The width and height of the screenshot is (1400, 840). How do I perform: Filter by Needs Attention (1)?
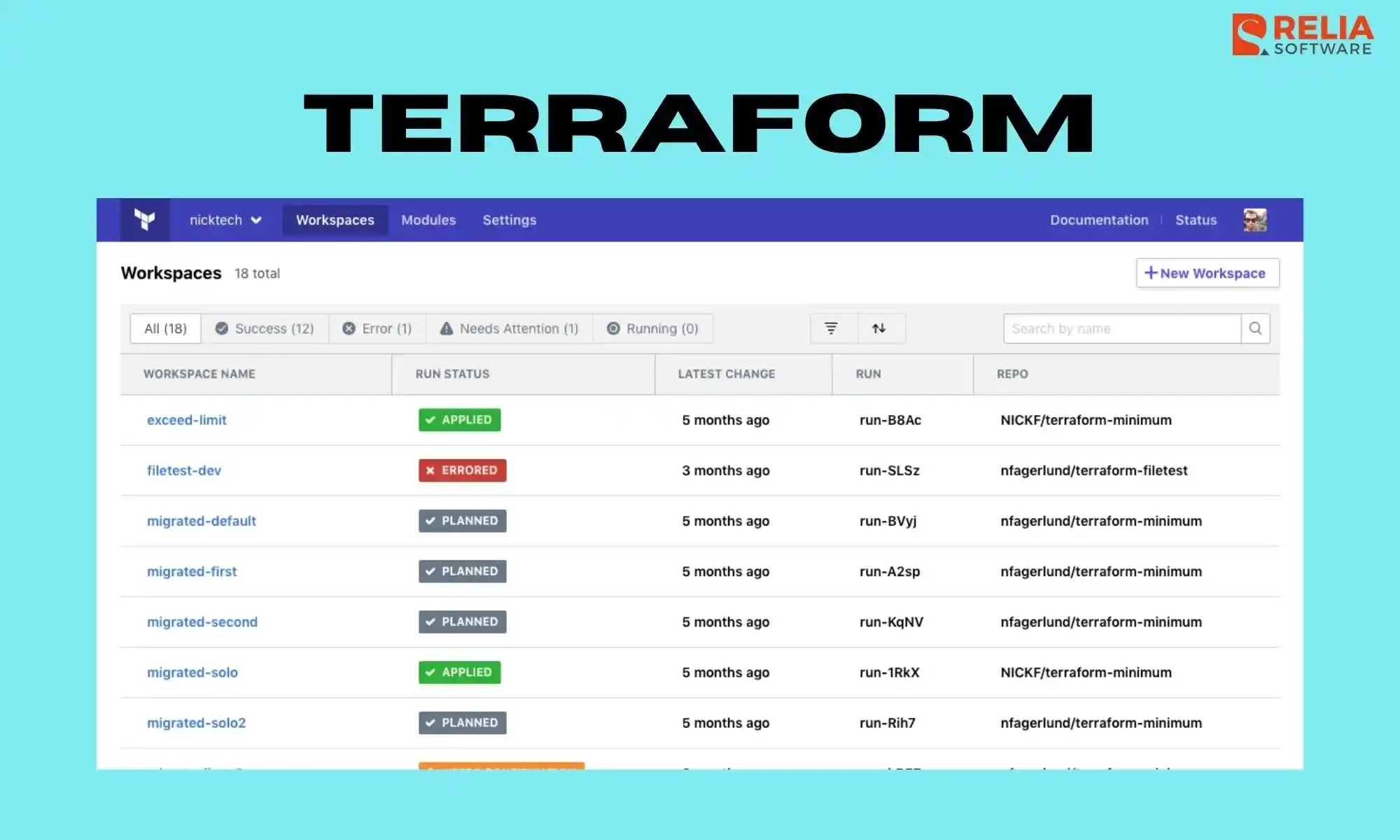click(x=509, y=328)
